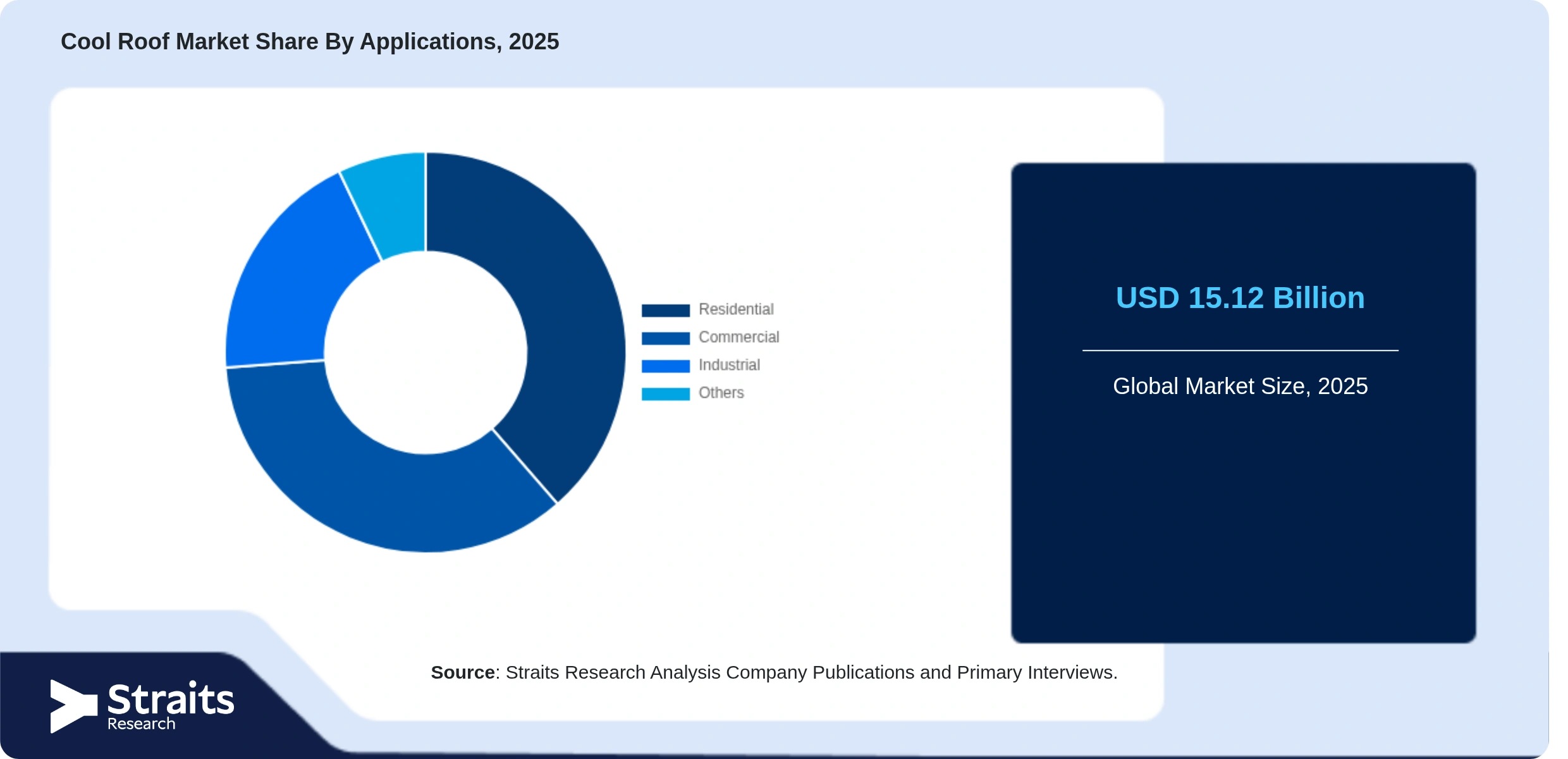Screen dimensions: 1568x759
Task: Click the Straits brand name text
Action: (171, 699)
